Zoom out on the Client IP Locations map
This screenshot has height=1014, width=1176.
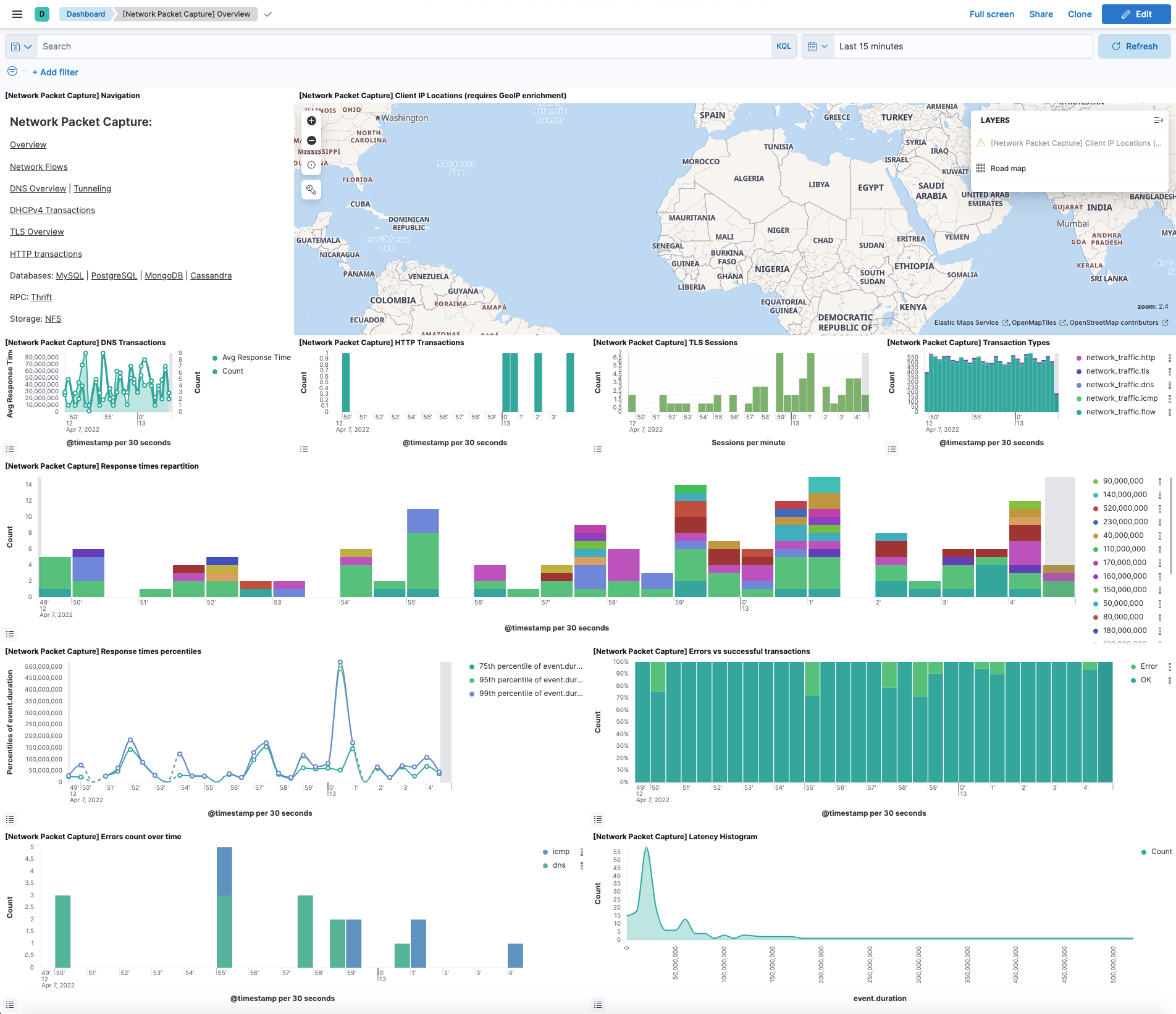tap(311, 140)
